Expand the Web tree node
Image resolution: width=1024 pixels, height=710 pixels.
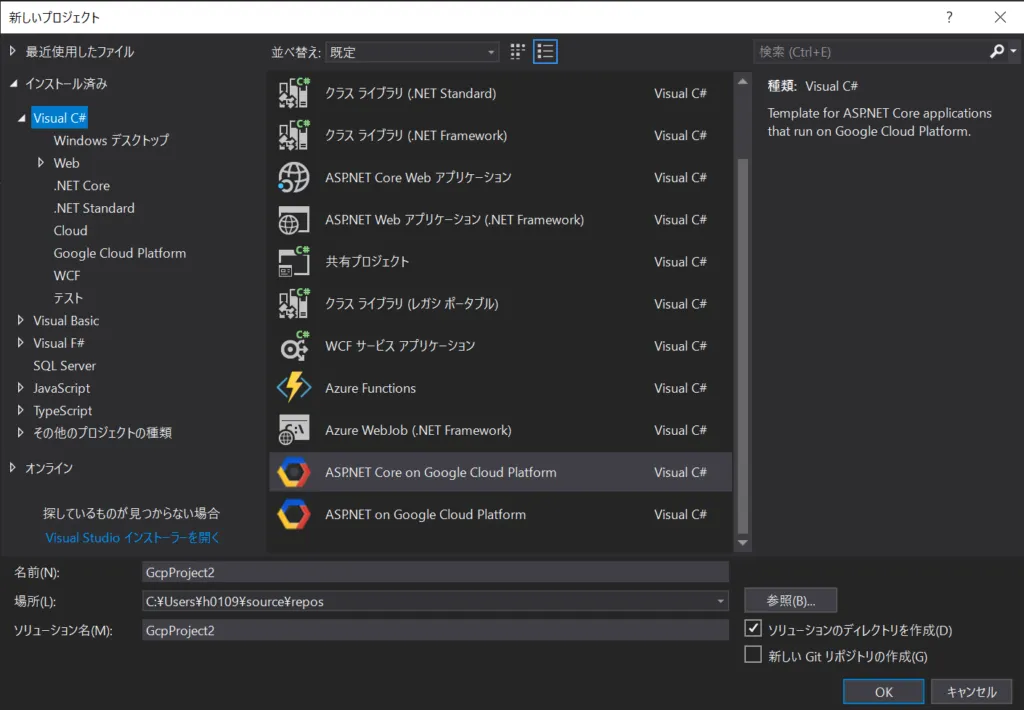(40, 163)
